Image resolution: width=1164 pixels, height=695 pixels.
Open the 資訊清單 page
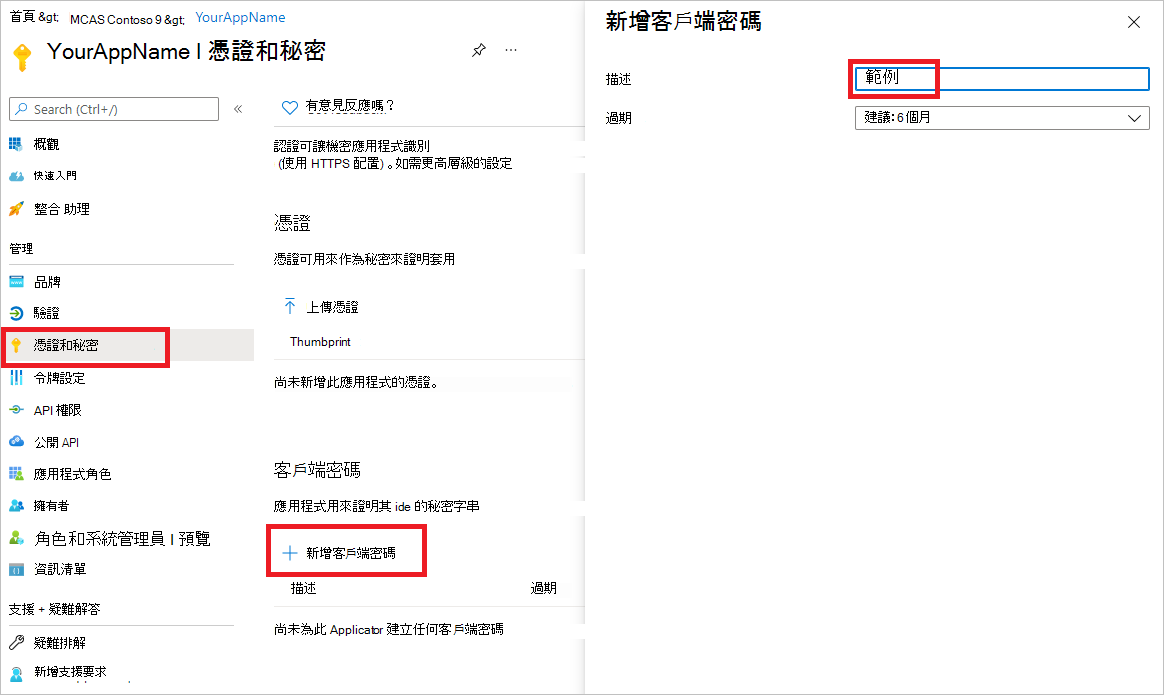[59, 570]
